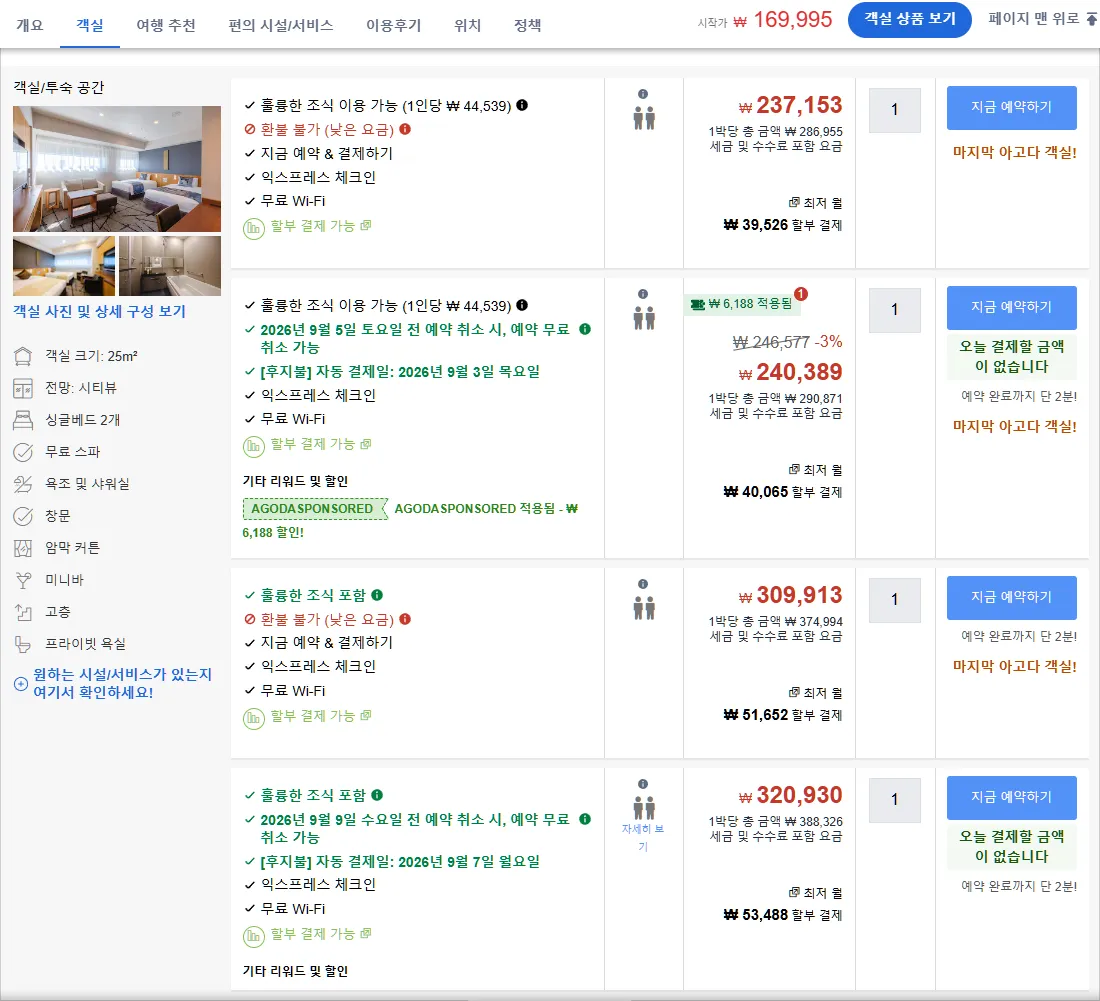Image resolution: width=1100 pixels, height=1001 pixels.
Task: Click the plus icon beside 원하는 시설/서비스
Action: coord(21,683)
